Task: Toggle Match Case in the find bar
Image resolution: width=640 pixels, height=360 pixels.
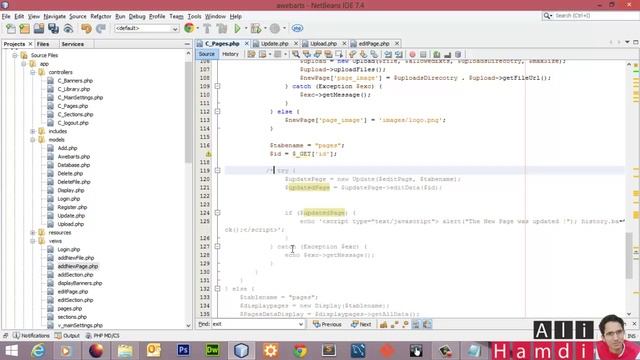Action: [x=383, y=324]
